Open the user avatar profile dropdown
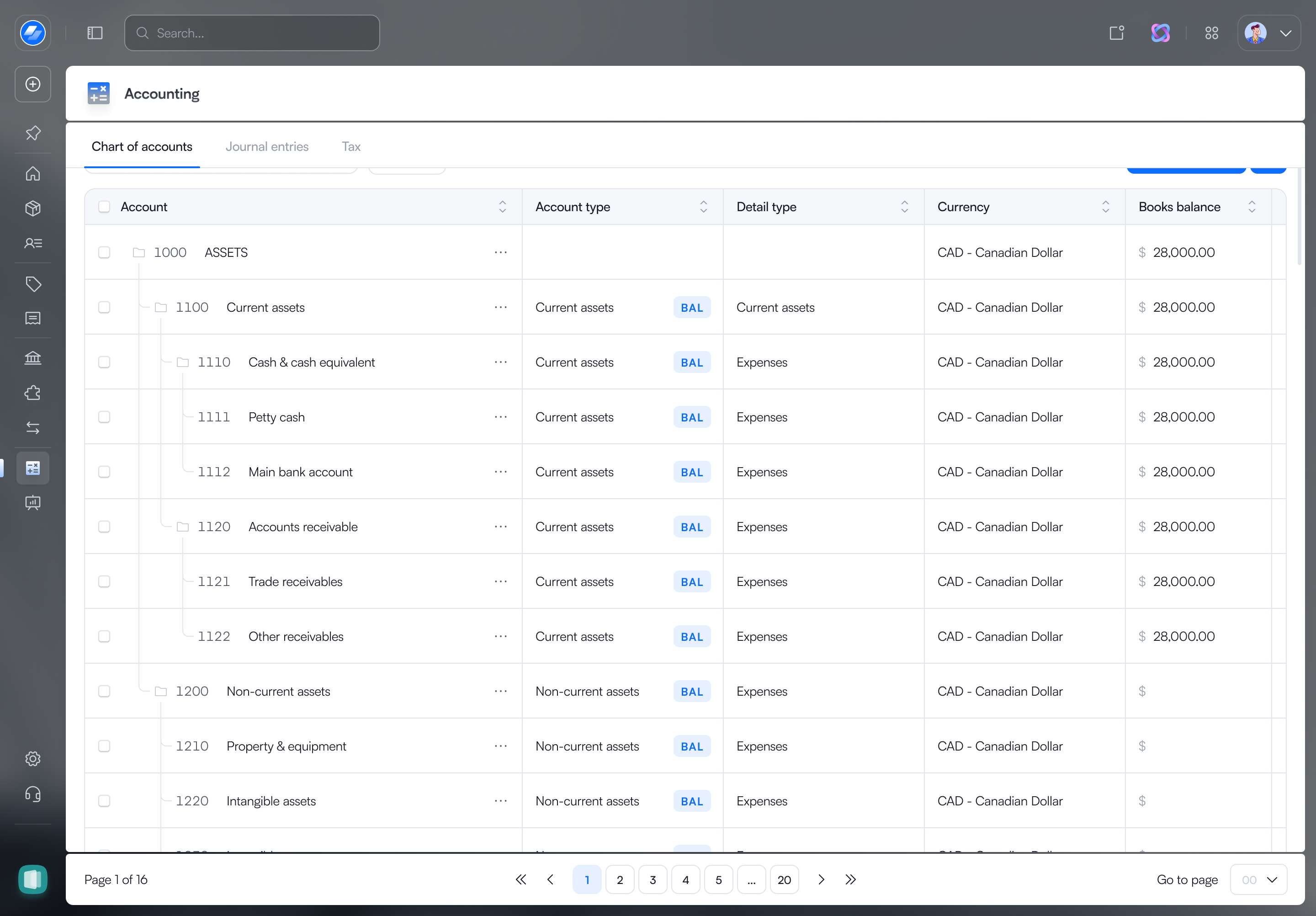This screenshot has height=916, width=1316. [x=1268, y=33]
